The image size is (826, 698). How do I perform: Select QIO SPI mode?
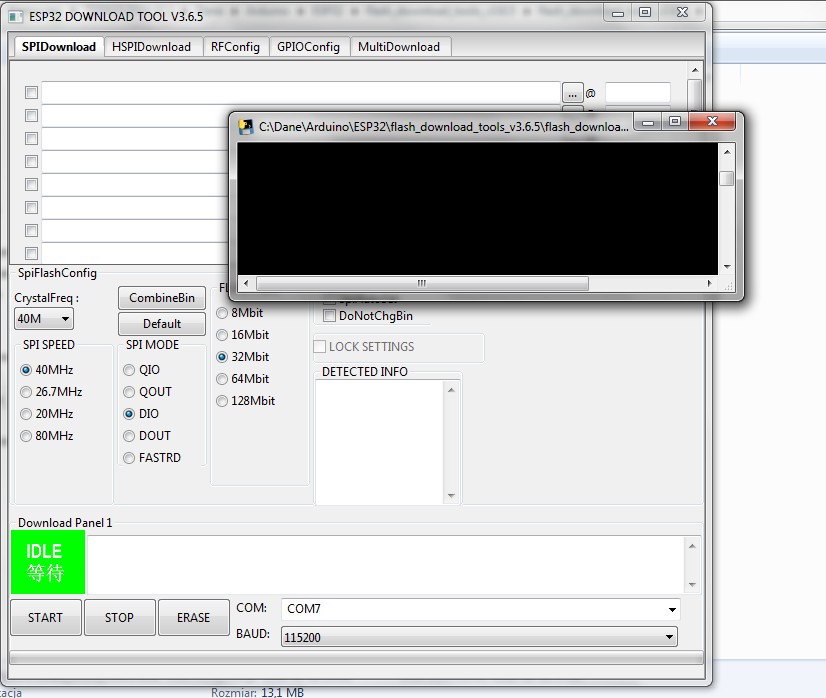pos(142,370)
